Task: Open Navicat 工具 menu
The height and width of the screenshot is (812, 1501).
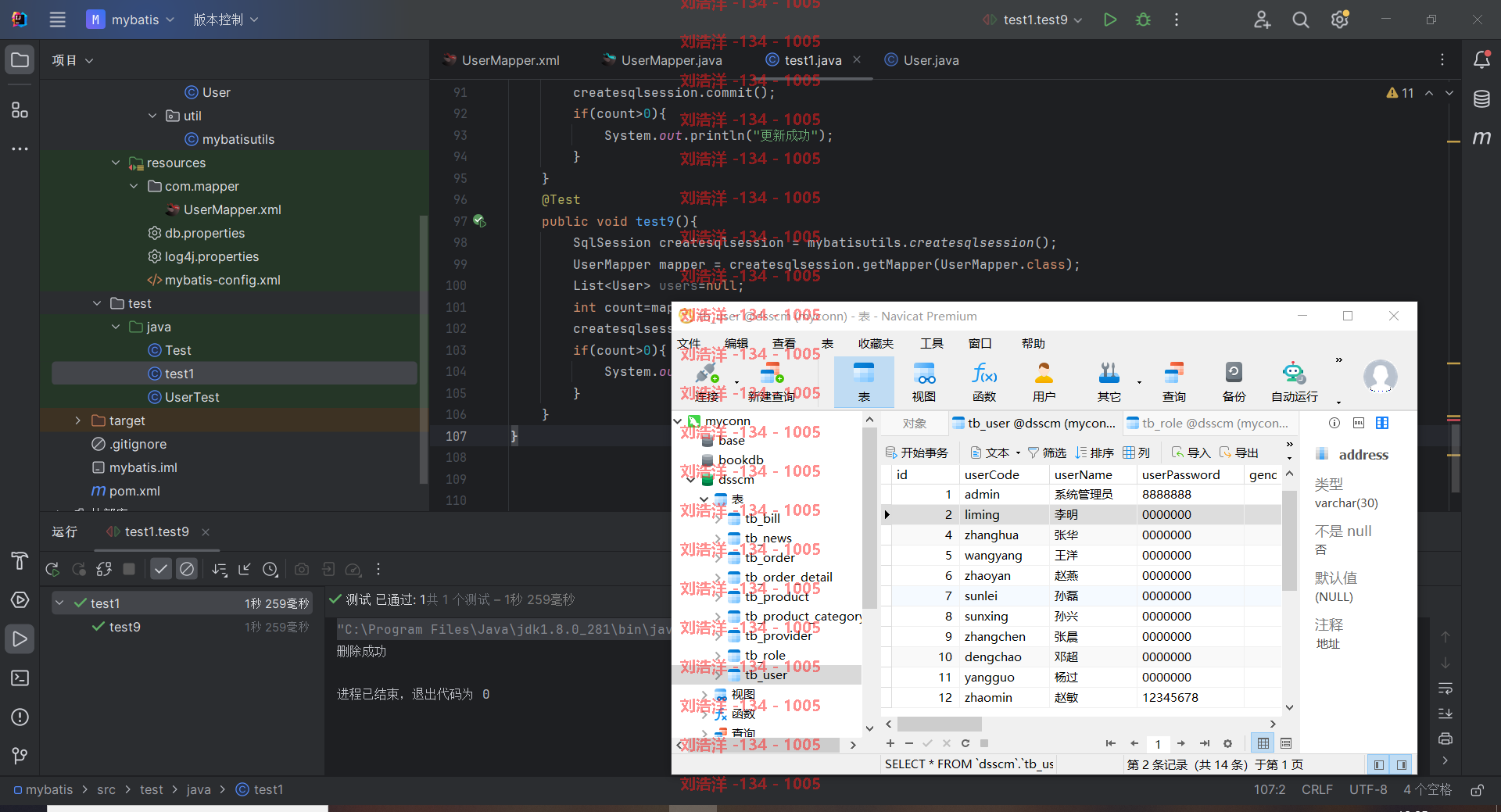Action: (932, 343)
